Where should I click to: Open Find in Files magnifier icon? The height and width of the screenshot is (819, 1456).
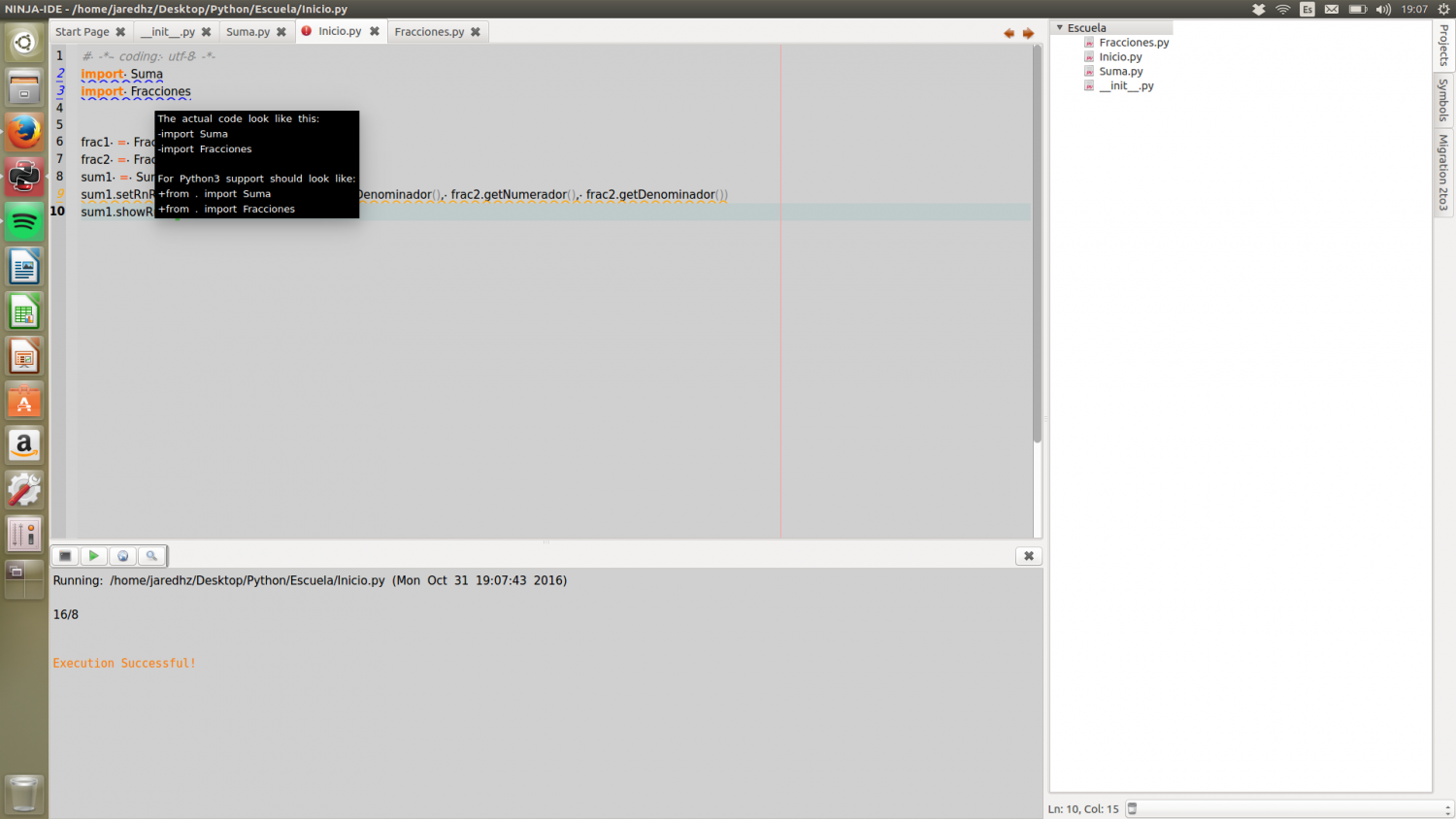[x=151, y=556]
